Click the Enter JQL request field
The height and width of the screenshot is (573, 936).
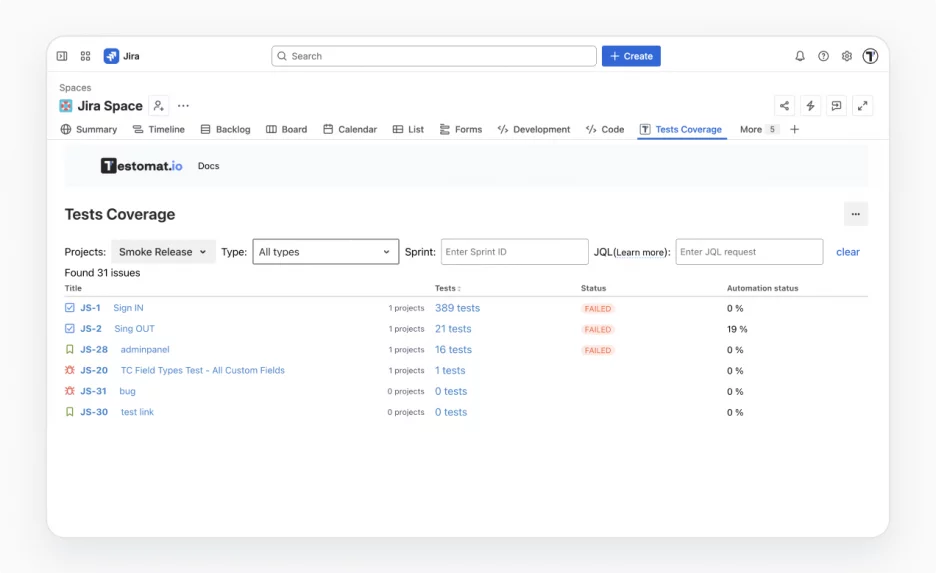coord(749,252)
